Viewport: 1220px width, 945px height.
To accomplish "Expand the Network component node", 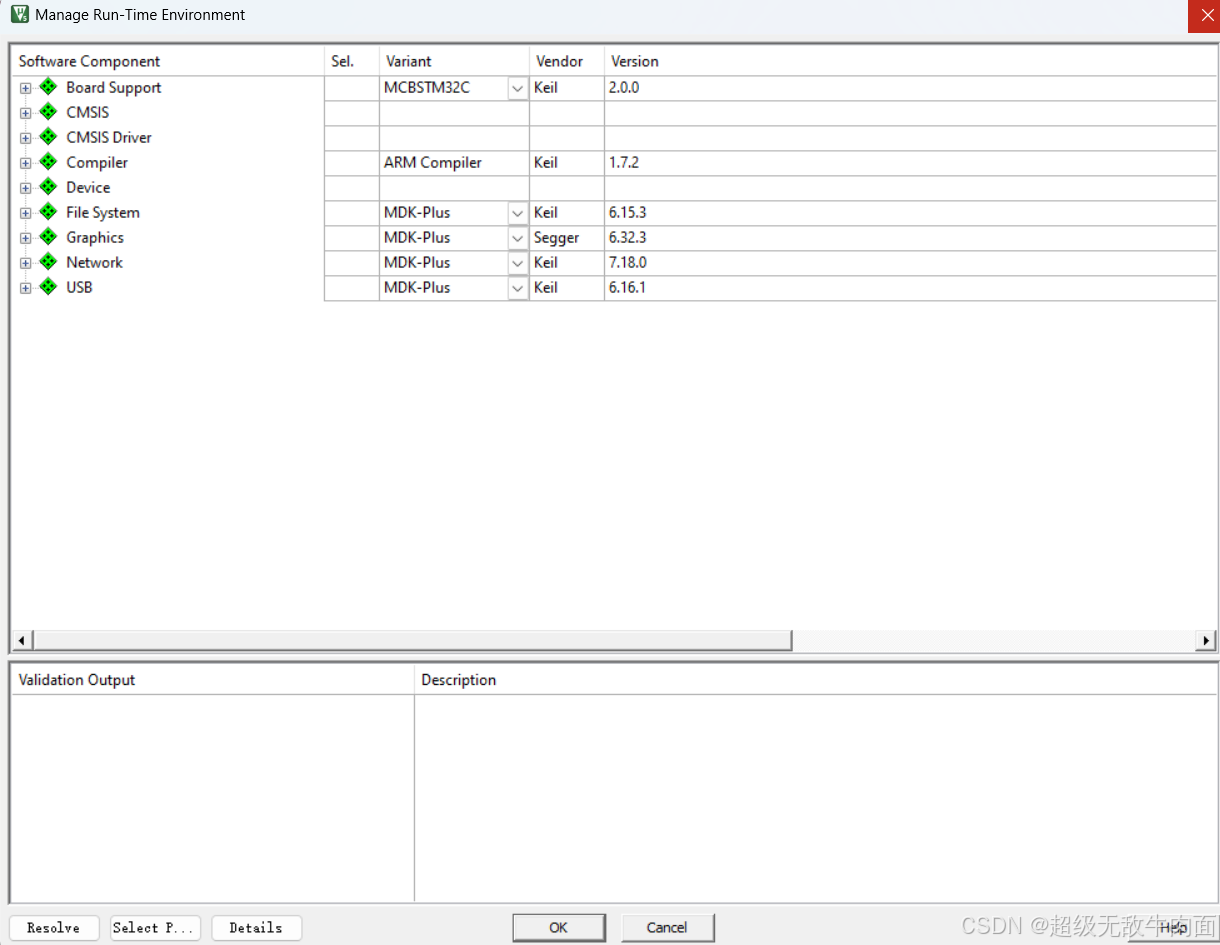I will [25, 263].
